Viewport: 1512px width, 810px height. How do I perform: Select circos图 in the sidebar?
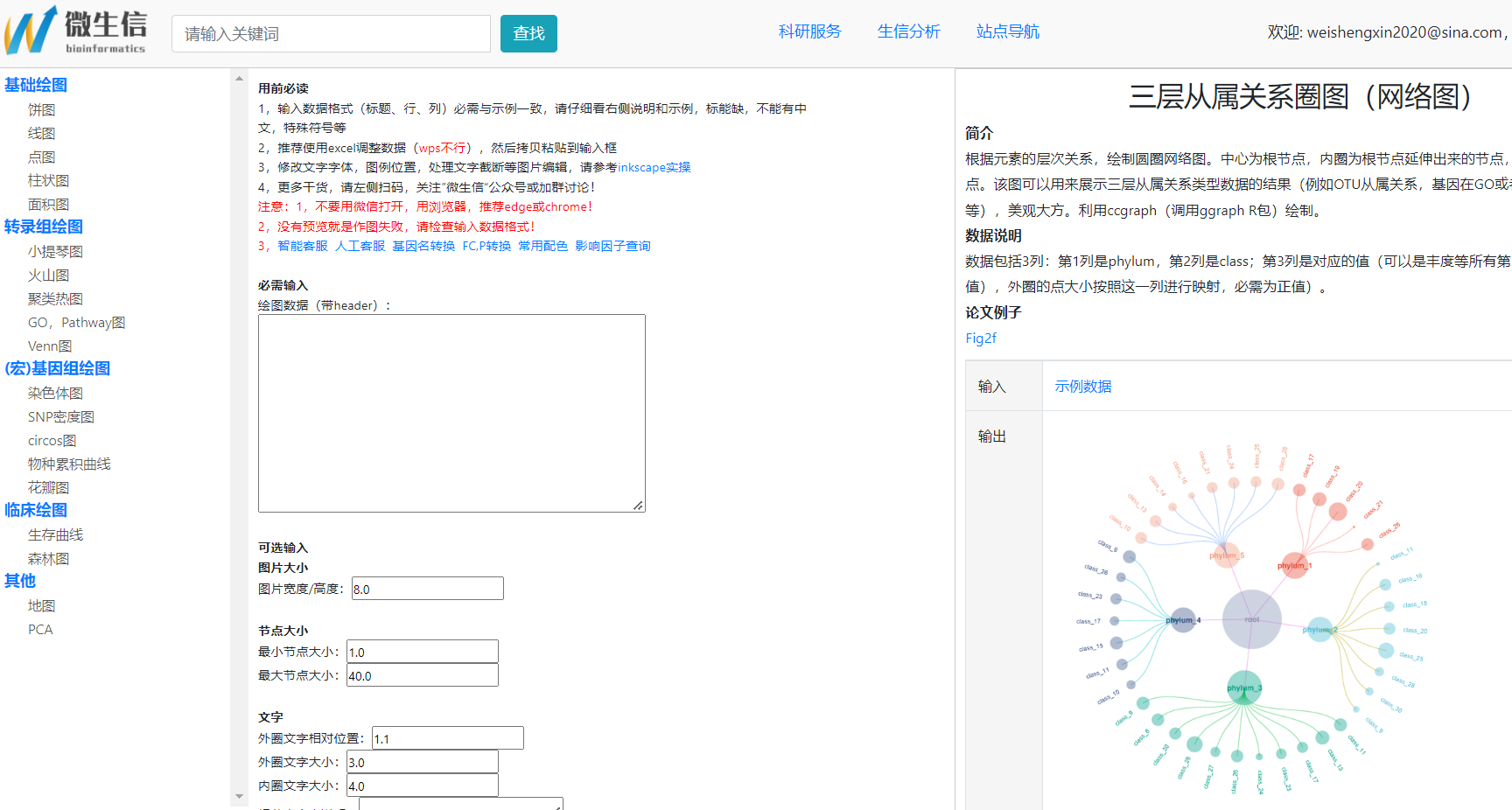pyautogui.click(x=52, y=440)
